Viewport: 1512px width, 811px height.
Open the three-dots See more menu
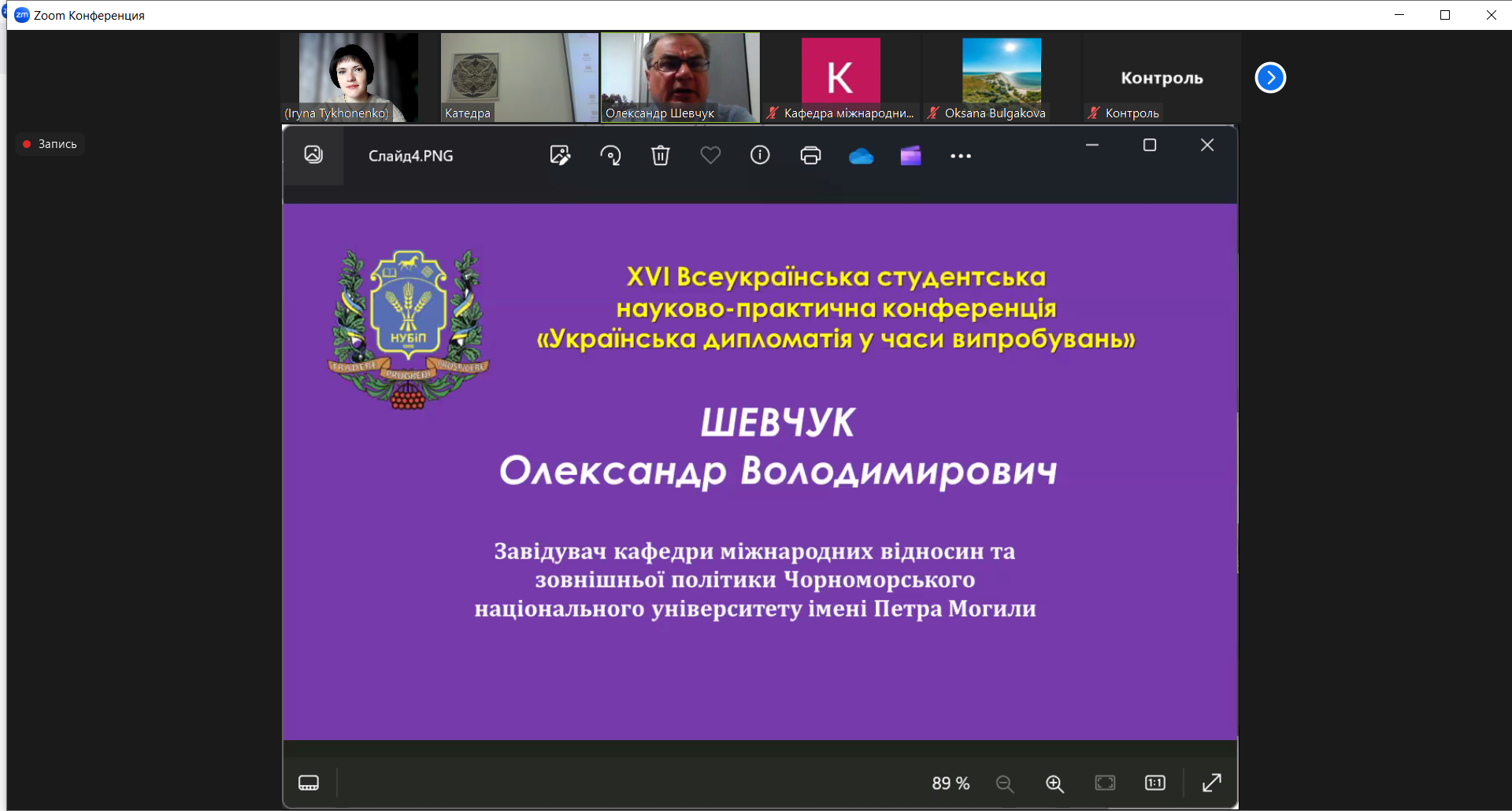(x=961, y=156)
